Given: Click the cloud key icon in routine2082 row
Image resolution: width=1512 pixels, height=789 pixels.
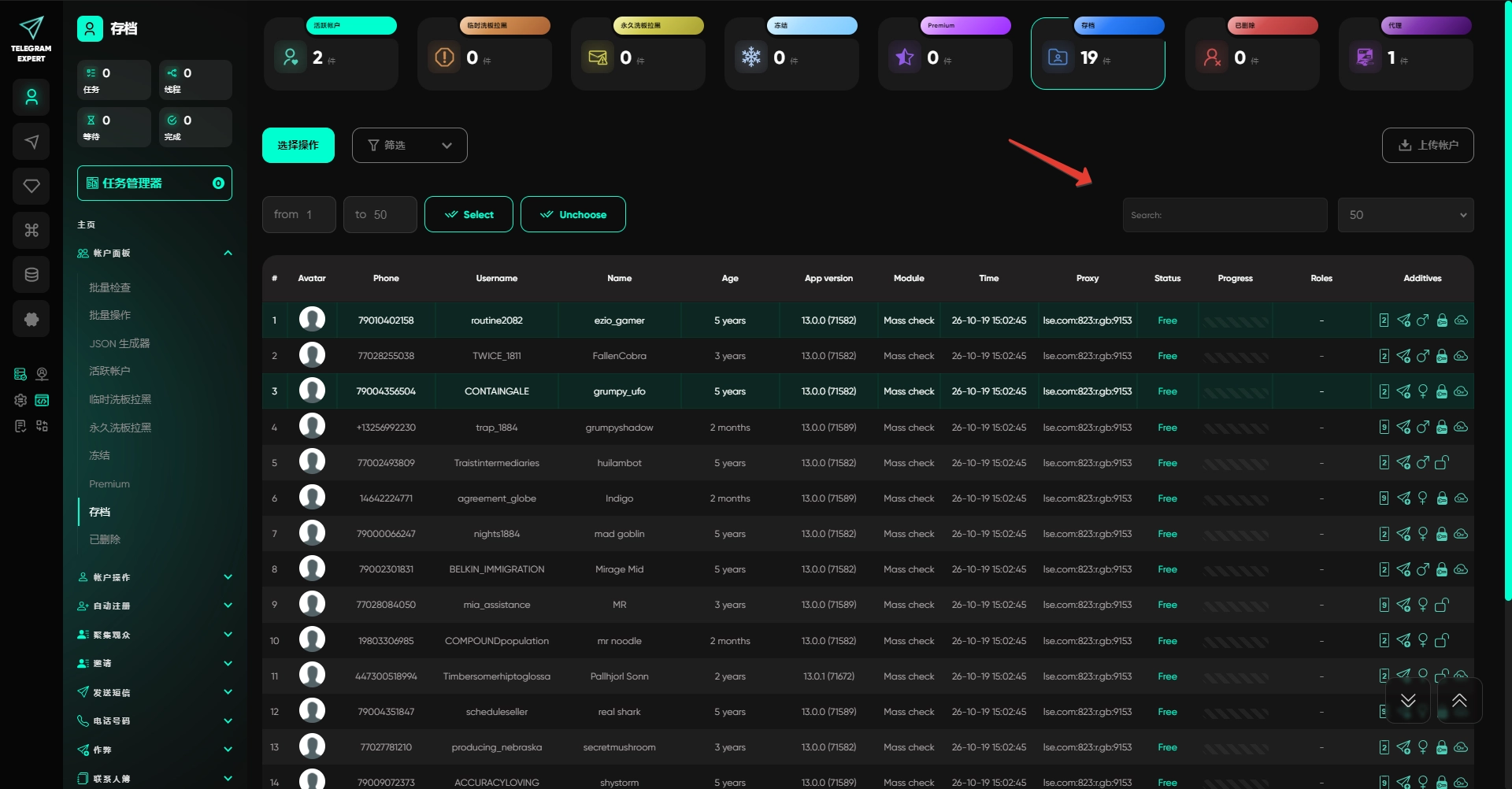Looking at the screenshot, I should coord(1461,320).
